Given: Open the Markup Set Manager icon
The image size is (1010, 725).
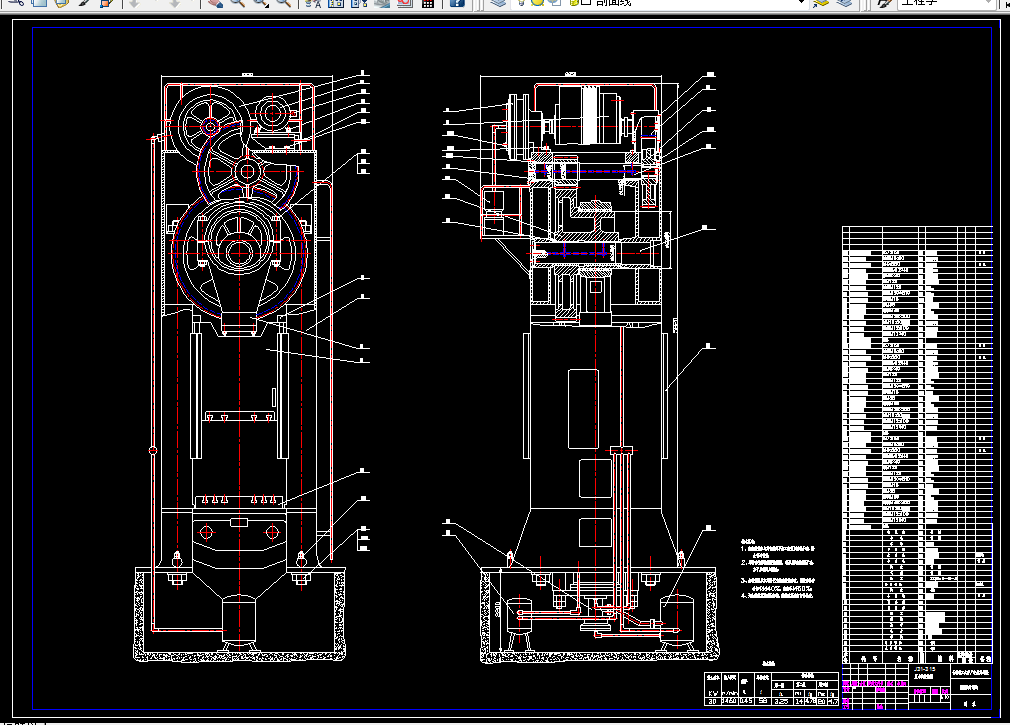Looking at the screenshot, I should pos(405,2).
